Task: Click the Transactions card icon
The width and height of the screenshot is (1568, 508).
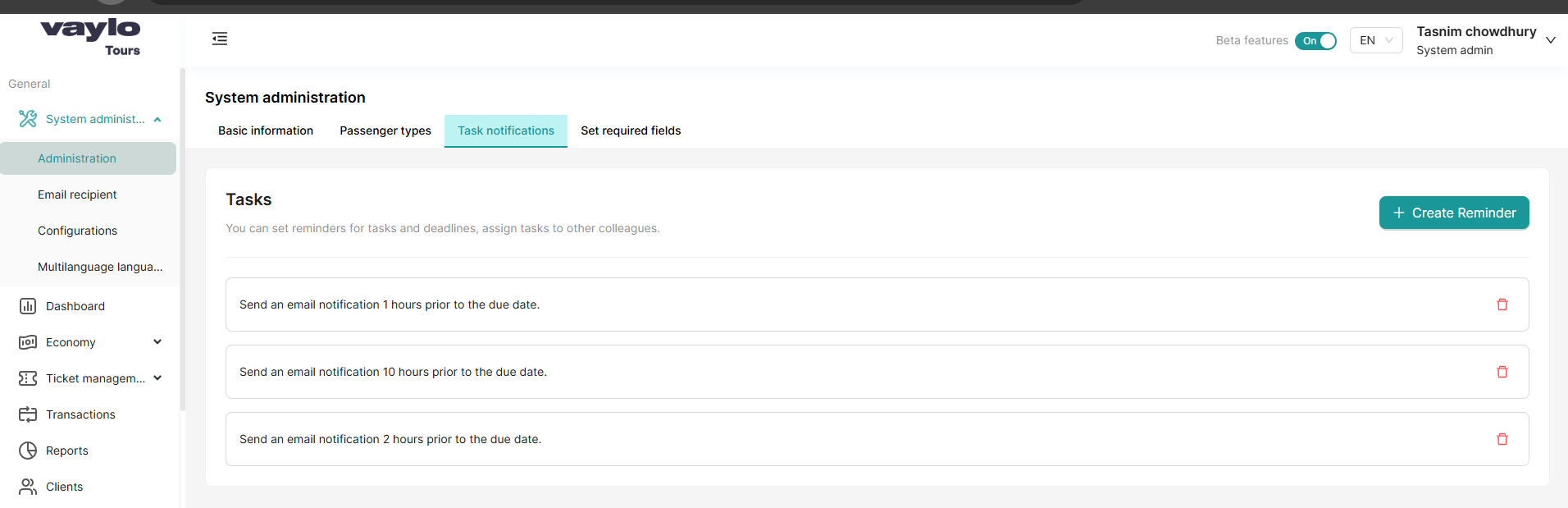Action: pos(27,414)
